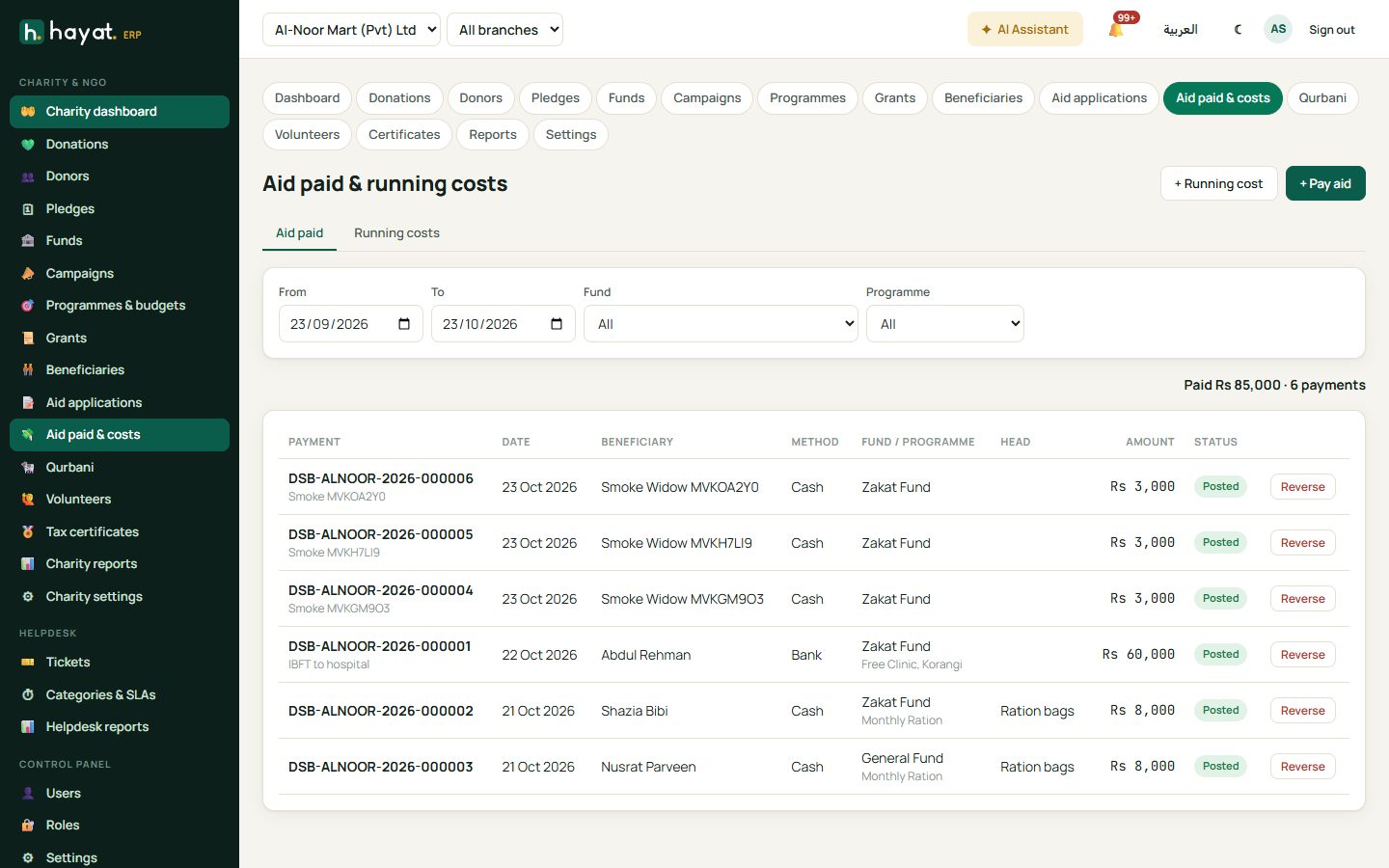
Task: Go to Beneficiaries in top navigation pills
Action: pos(983,98)
